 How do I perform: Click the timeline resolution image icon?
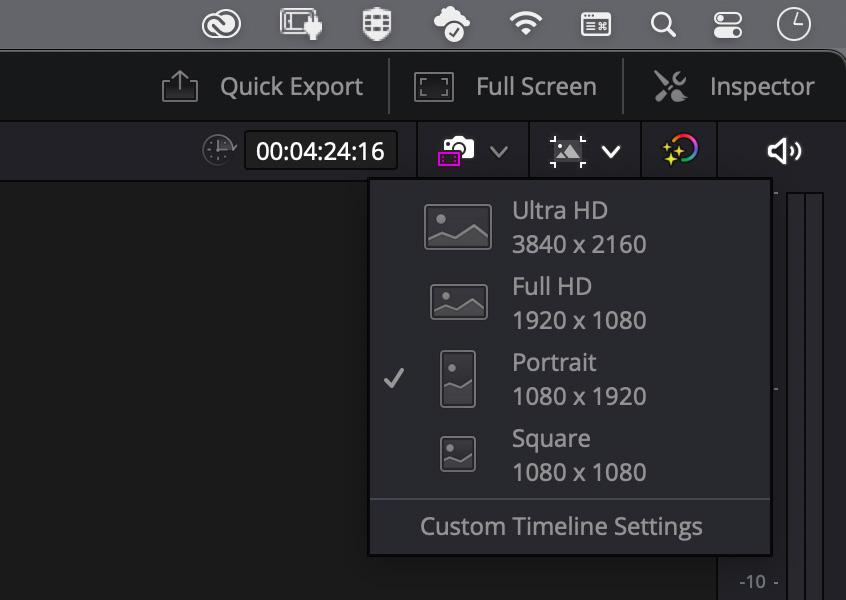coord(568,152)
